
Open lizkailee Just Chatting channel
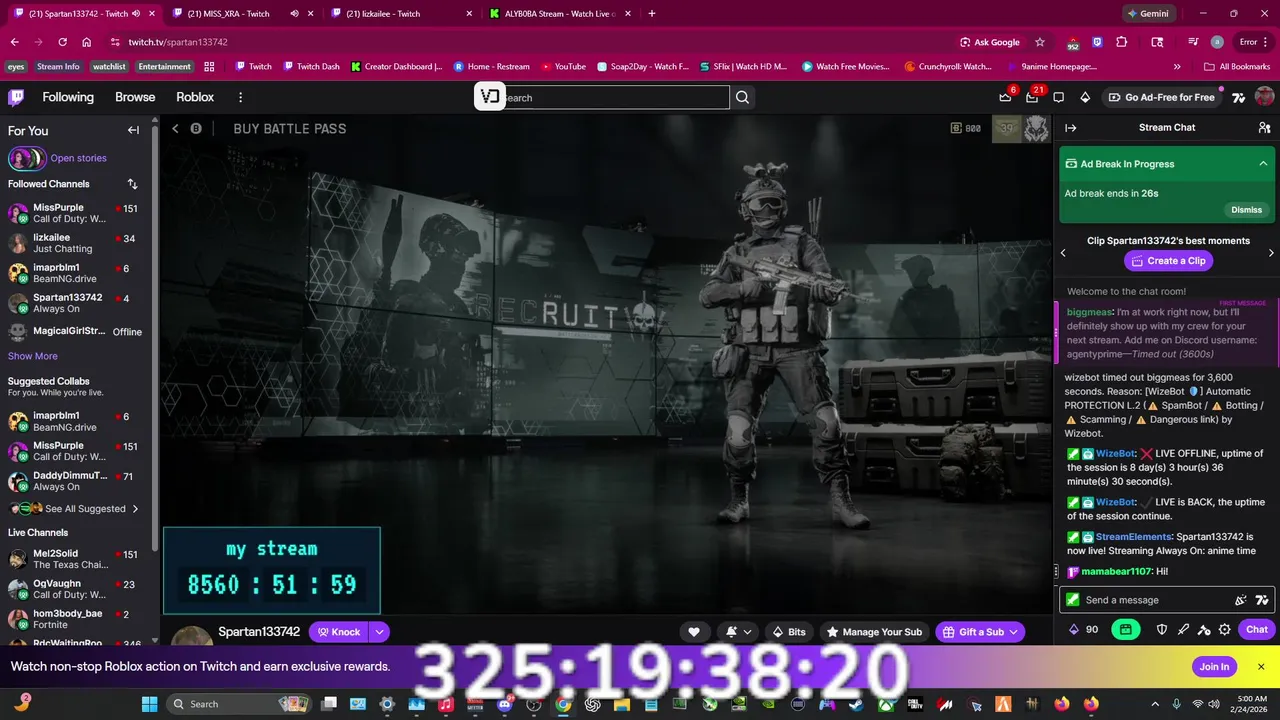coord(77,243)
